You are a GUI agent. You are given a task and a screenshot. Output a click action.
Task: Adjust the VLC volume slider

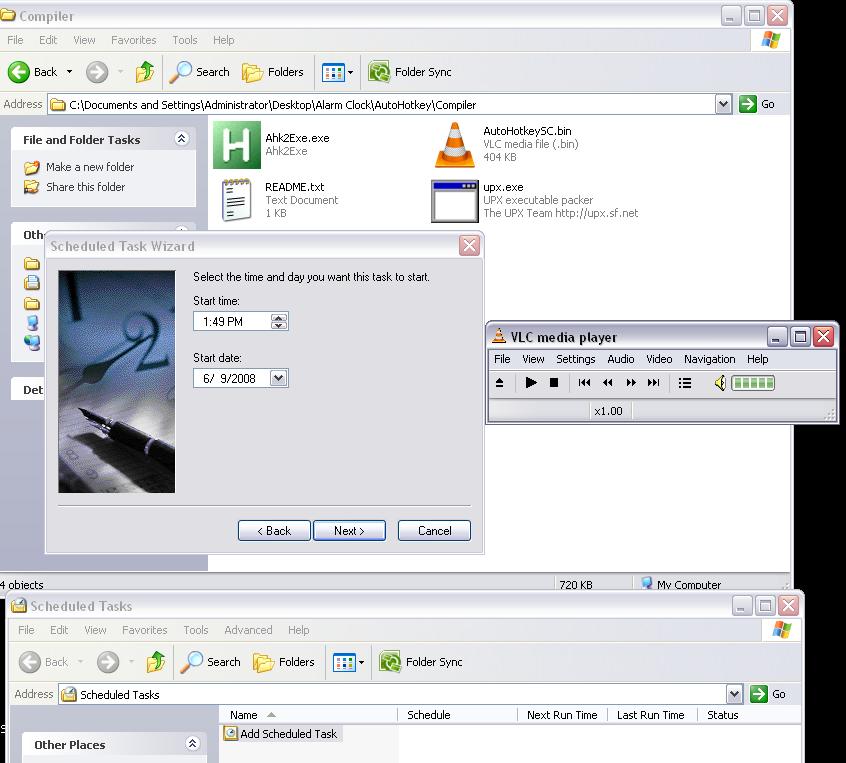(x=753, y=383)
